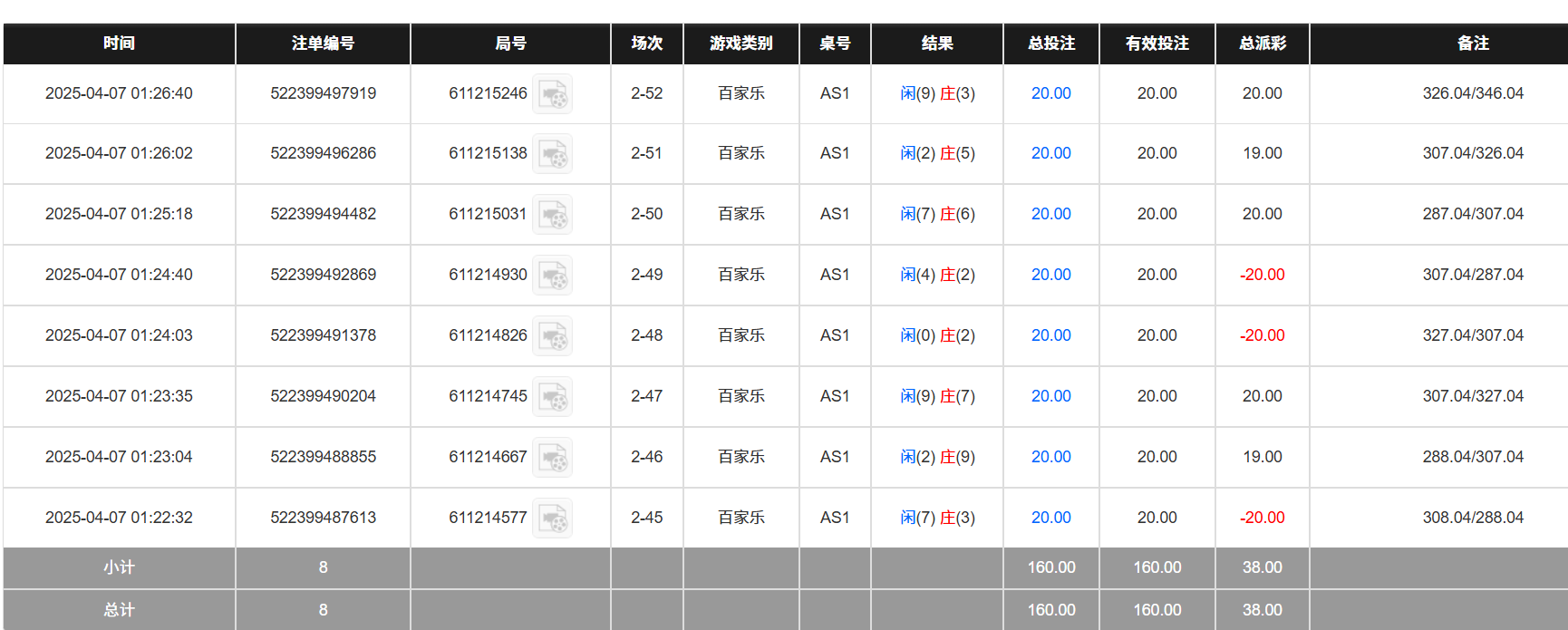This screenshot has width=1568, height=630.
Task: Open total bet amount link for bet 522399497919
Action: (x=1050, y=93)
